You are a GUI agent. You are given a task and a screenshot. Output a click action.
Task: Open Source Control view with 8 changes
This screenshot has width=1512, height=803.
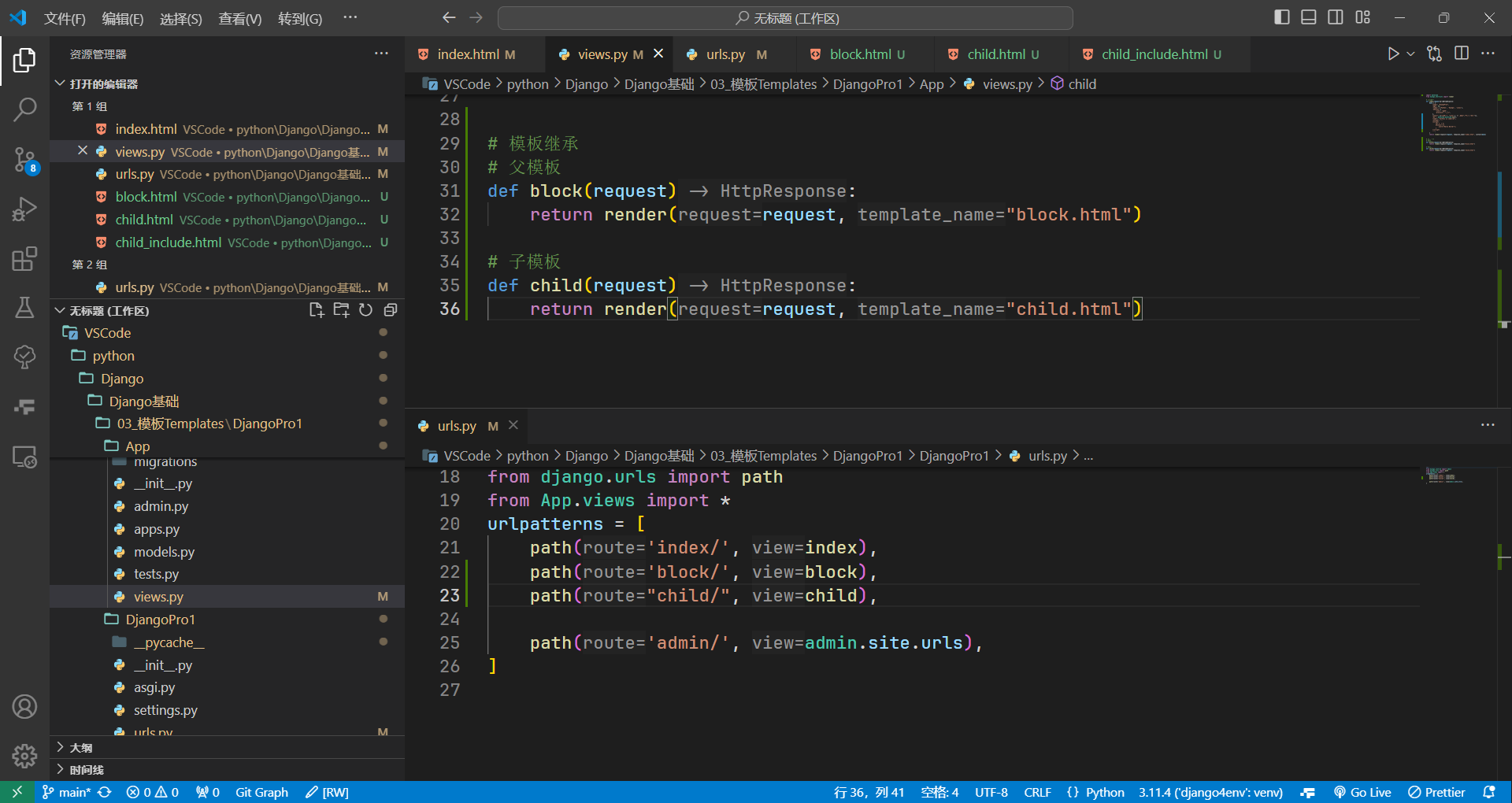point(24,160)
